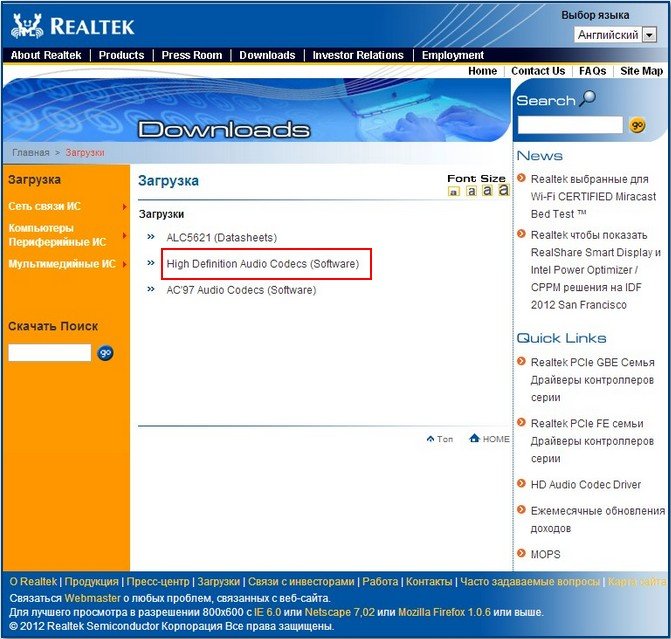Click the top search go button
671x639 pixels.
[x=637, y=125]
